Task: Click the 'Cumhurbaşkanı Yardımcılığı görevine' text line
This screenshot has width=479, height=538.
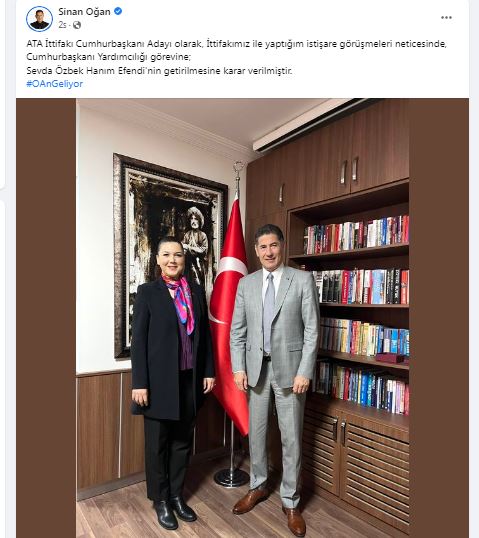Action: [x=108, y=57]
